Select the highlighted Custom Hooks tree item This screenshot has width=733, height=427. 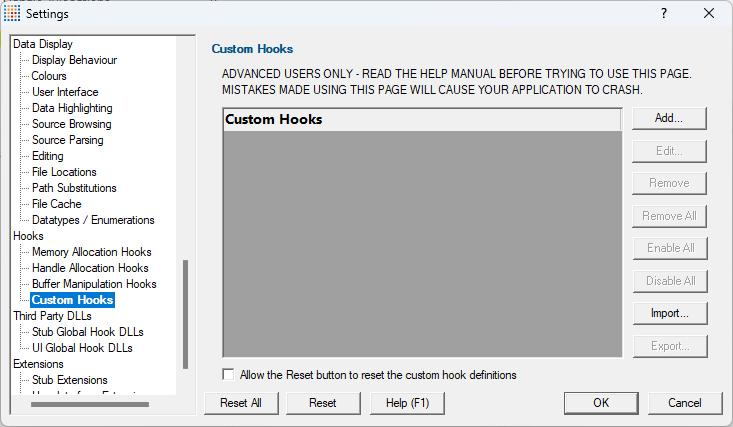[x=72, y=300]
